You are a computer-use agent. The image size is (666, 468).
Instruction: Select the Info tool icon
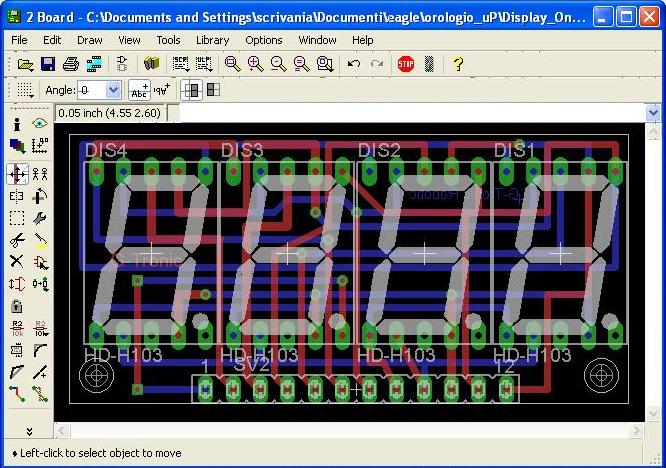point(17,123)
